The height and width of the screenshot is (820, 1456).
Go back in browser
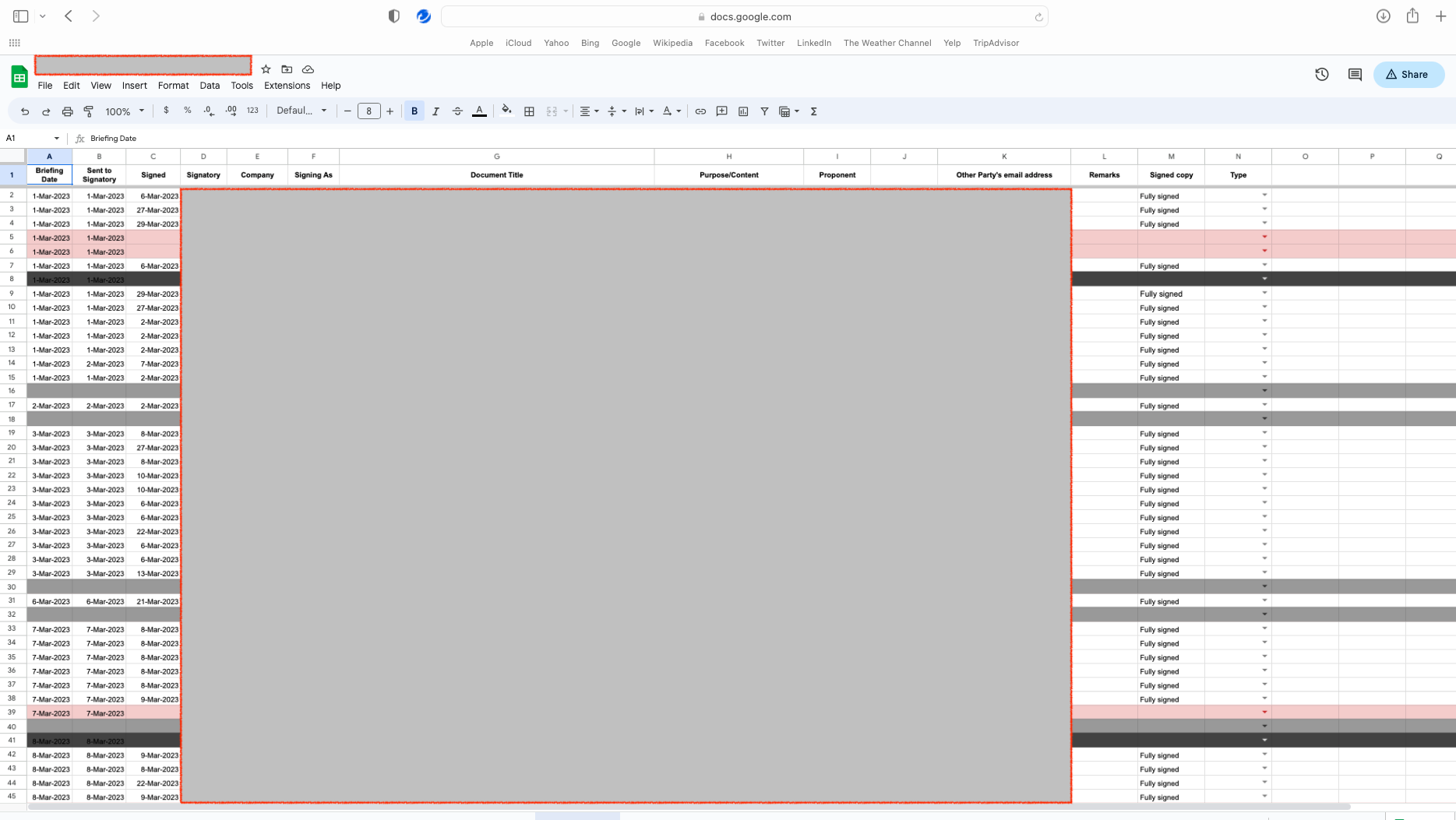[69, 16]
